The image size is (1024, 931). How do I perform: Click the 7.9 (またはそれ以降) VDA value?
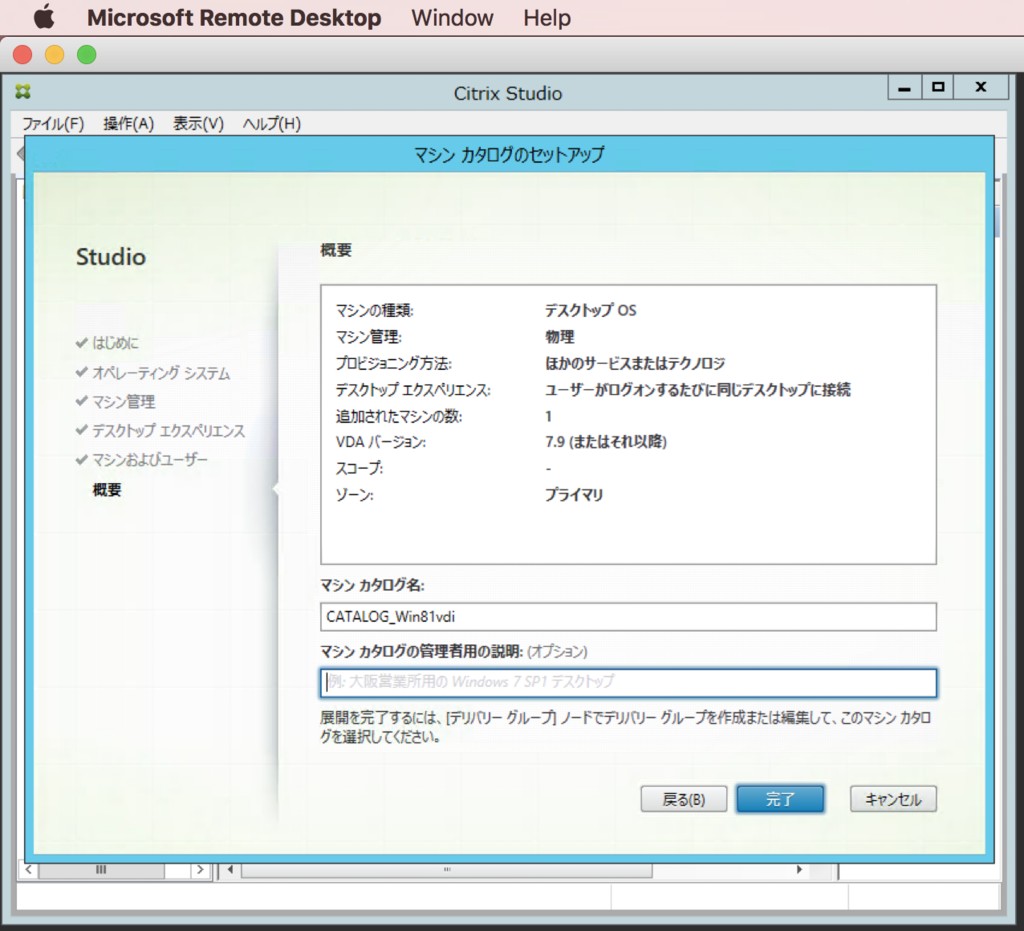(605, 442)
